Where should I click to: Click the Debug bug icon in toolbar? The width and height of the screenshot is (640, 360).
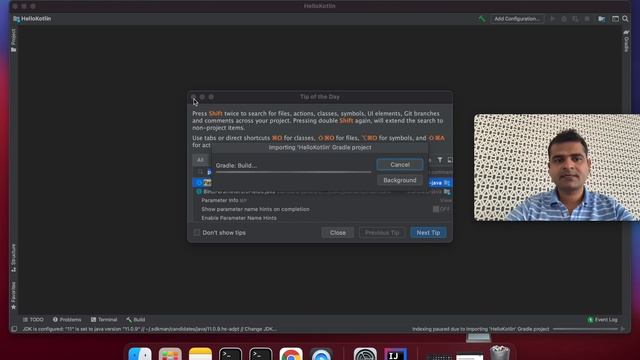[x=564, y=19]
